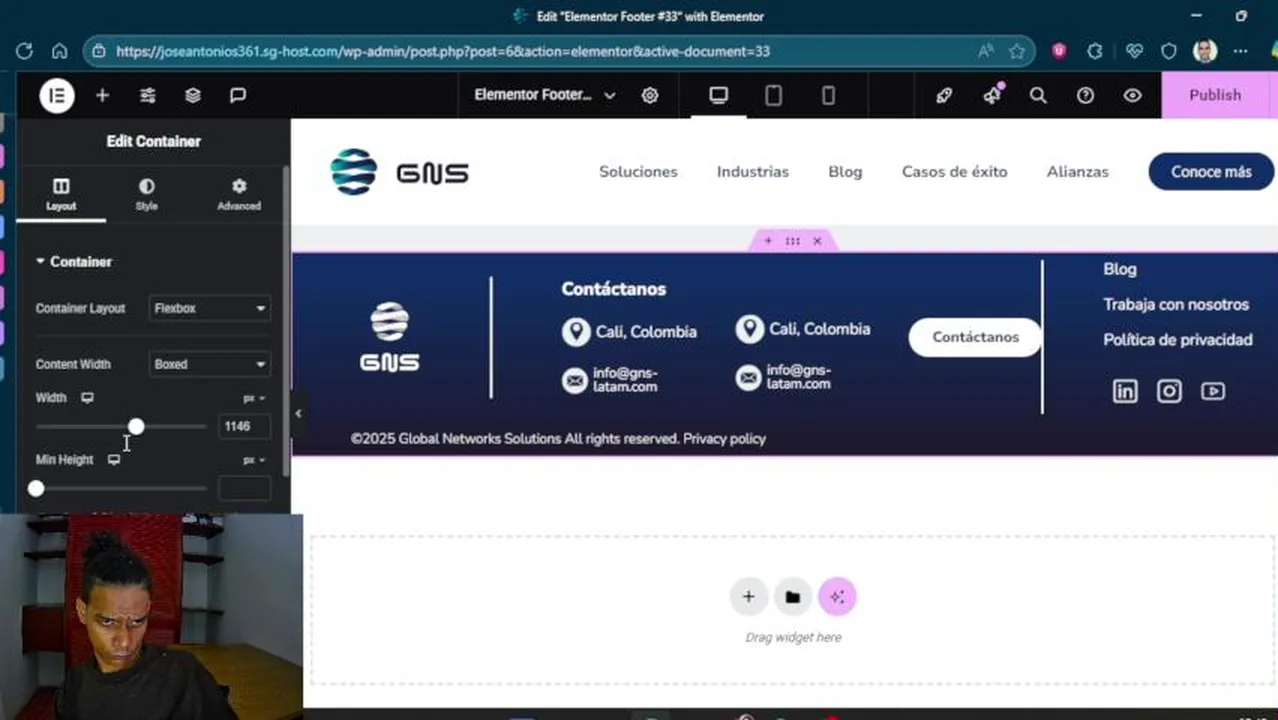Viewport: 1278px width, 720px height.
Task: Open the Container Layout dropdown
Action: pyautogui.click(x=209, y=308)
